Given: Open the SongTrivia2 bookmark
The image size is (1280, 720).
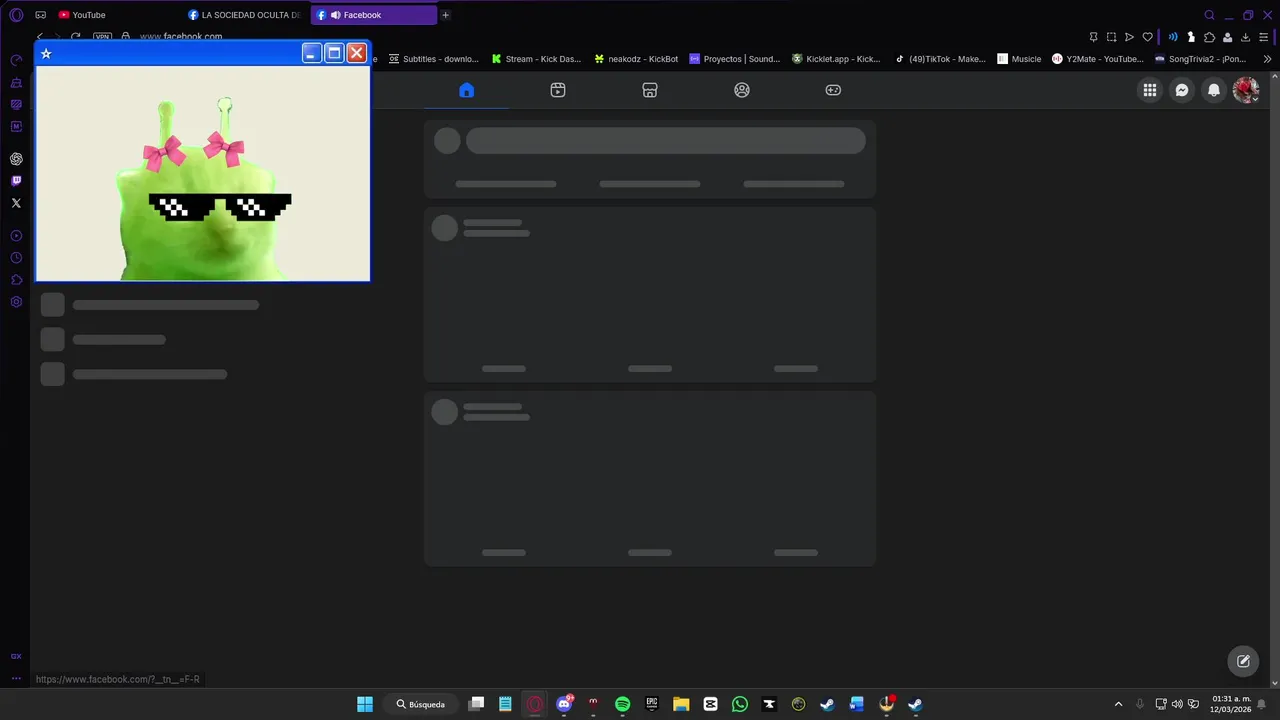Looking at the screenshot, I should coord(1200,59).
